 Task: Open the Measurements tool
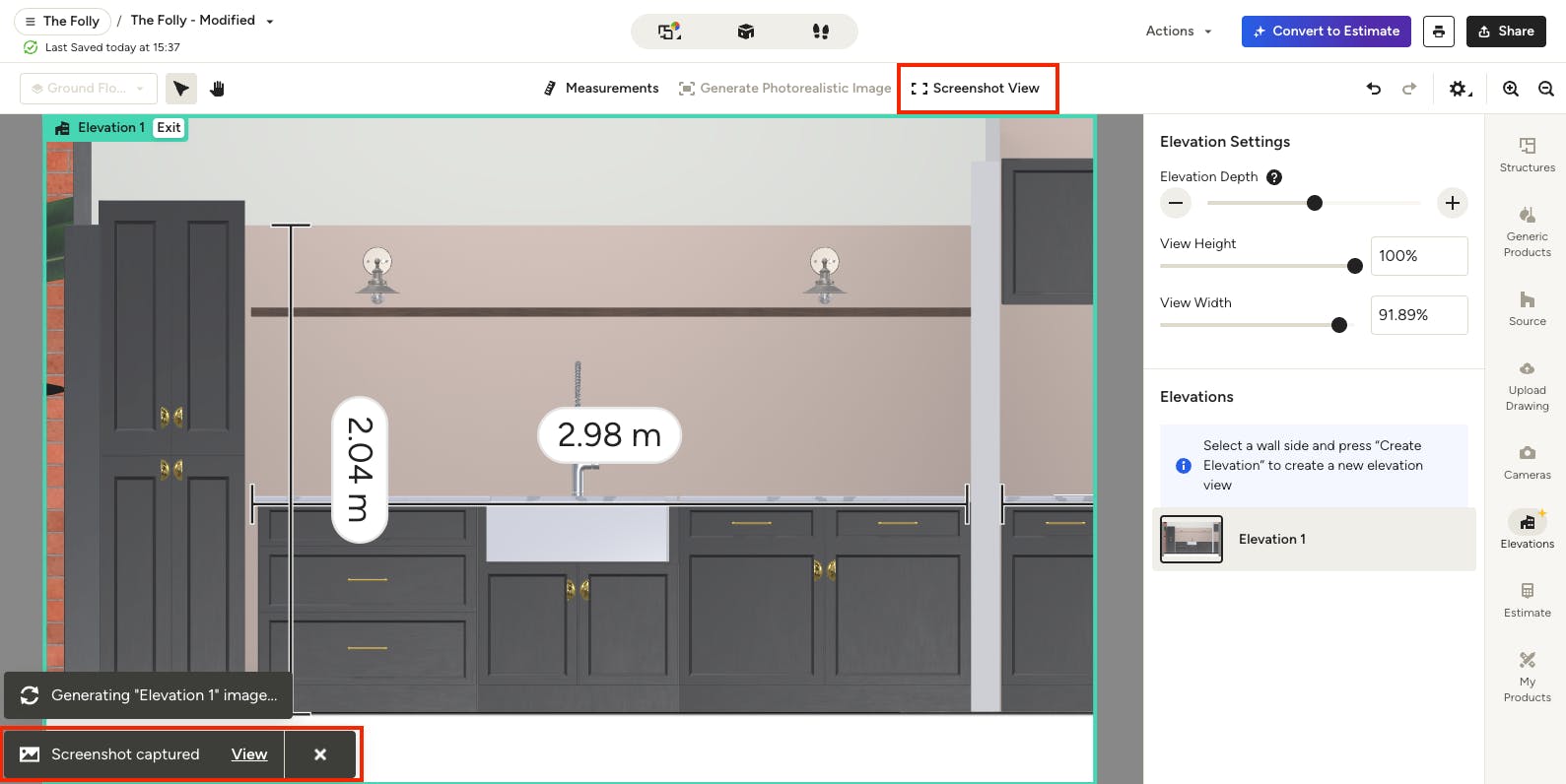click(x=601, y=89)
